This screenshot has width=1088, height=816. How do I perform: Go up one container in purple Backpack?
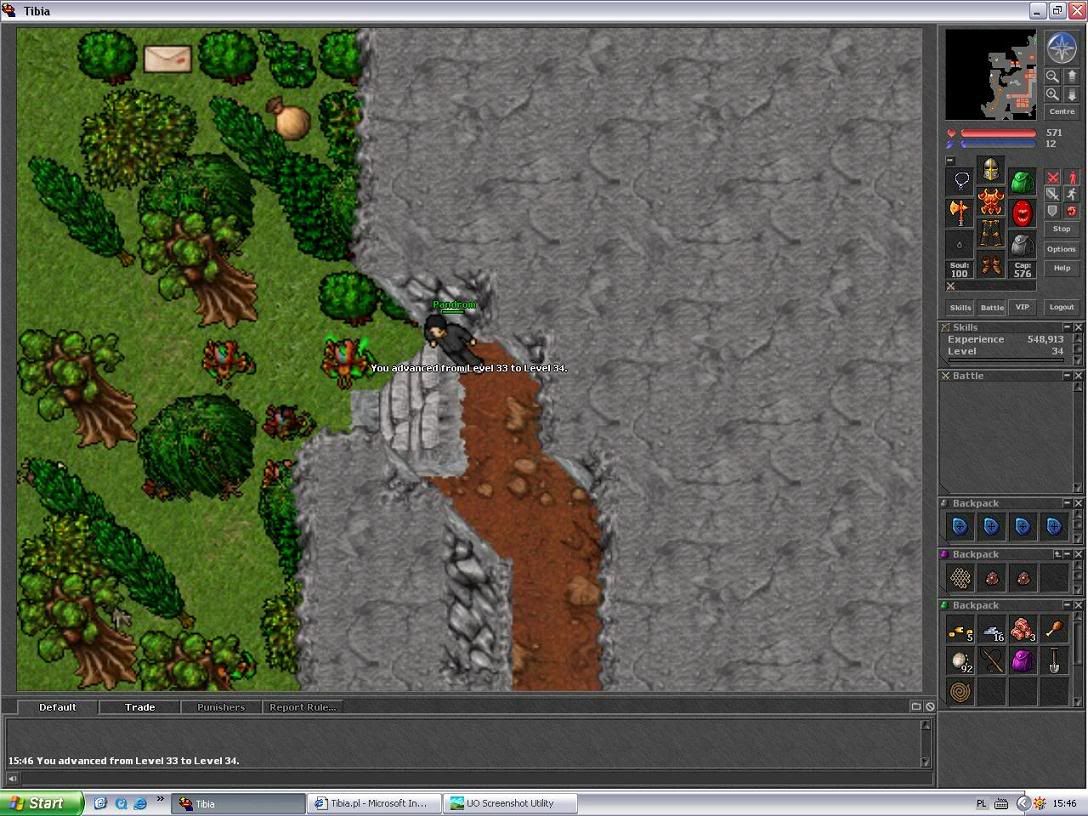(x=1057, y=554)
